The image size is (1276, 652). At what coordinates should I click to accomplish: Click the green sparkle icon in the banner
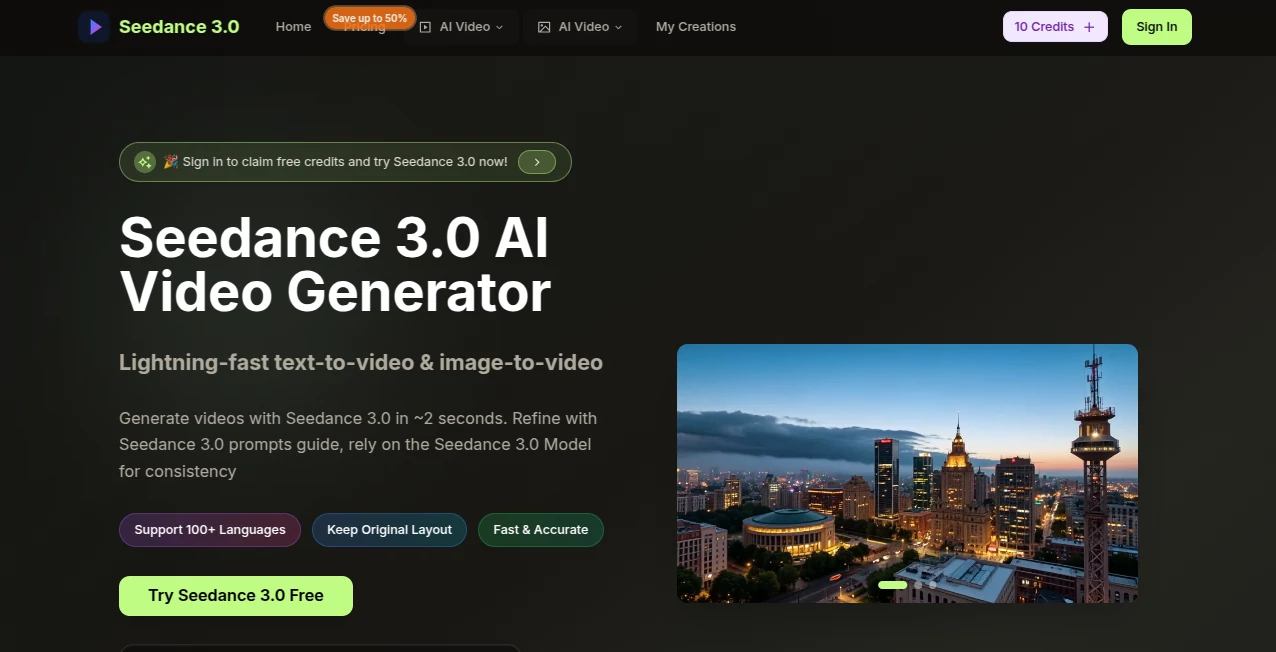pos(144,161)
